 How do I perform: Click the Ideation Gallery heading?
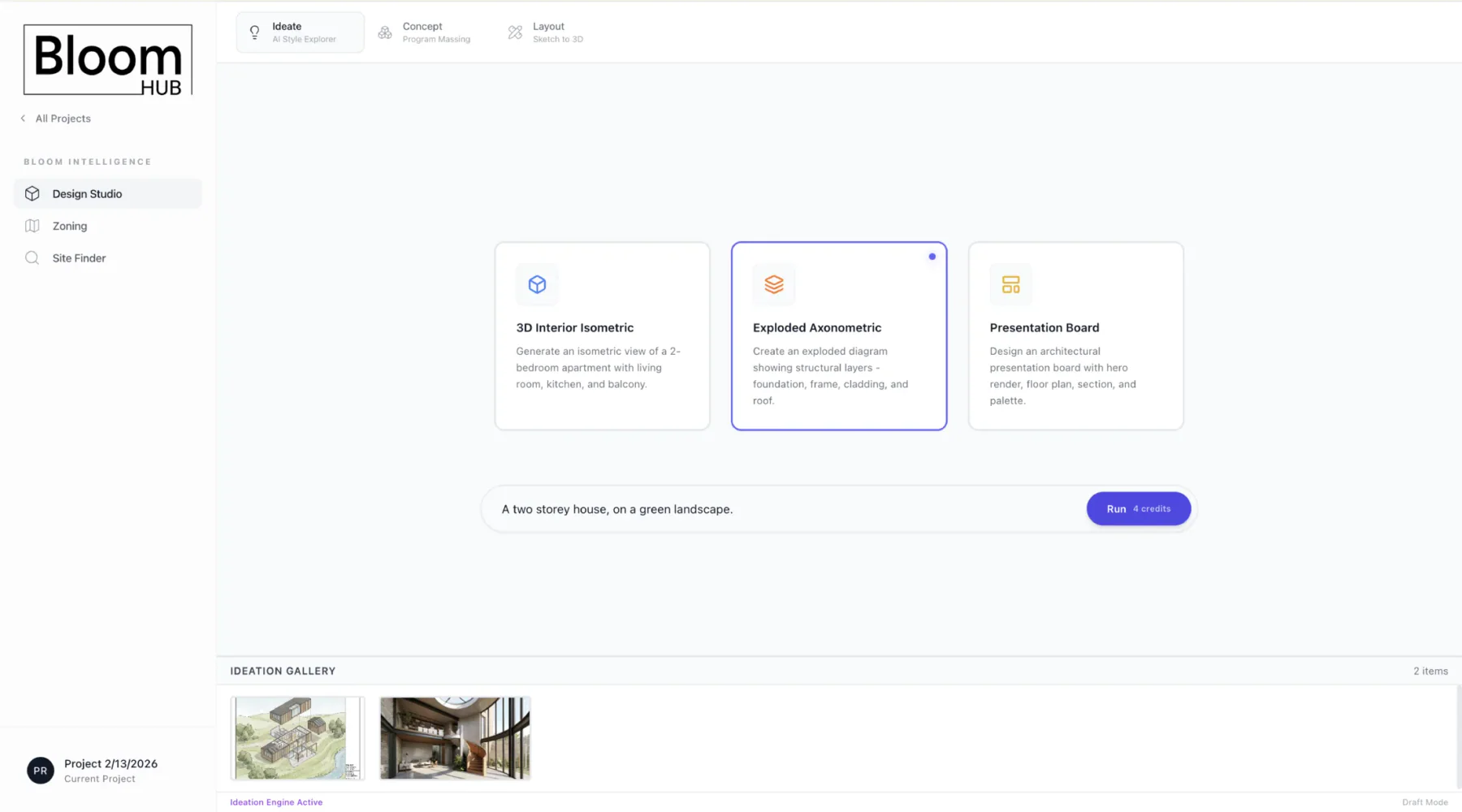[283, 672]
